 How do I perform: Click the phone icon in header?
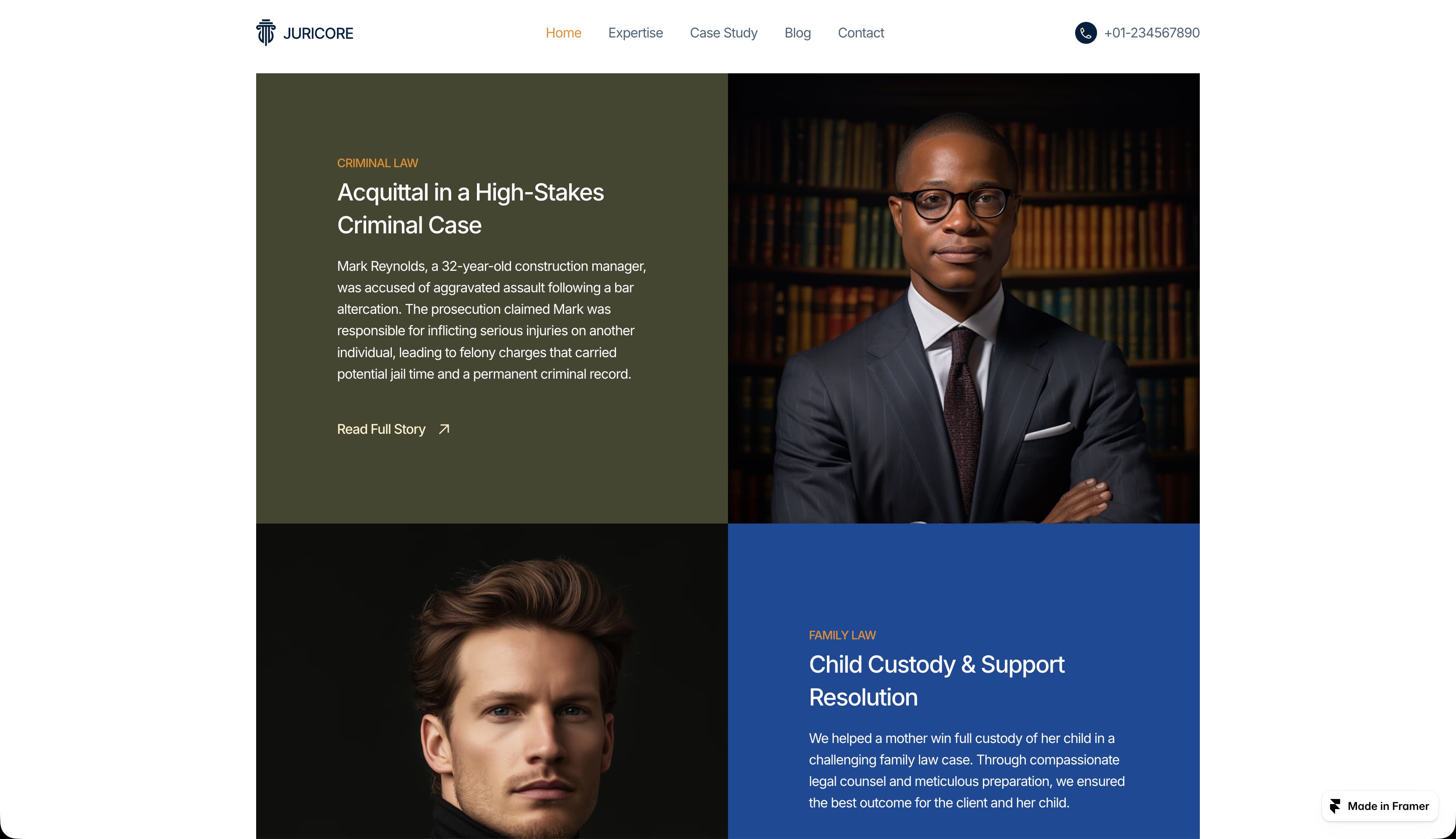coord(1085,33)
